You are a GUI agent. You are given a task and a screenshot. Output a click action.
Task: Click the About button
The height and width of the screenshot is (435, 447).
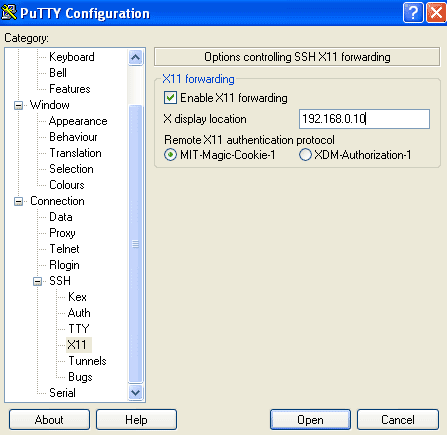(x=49, y=420)
